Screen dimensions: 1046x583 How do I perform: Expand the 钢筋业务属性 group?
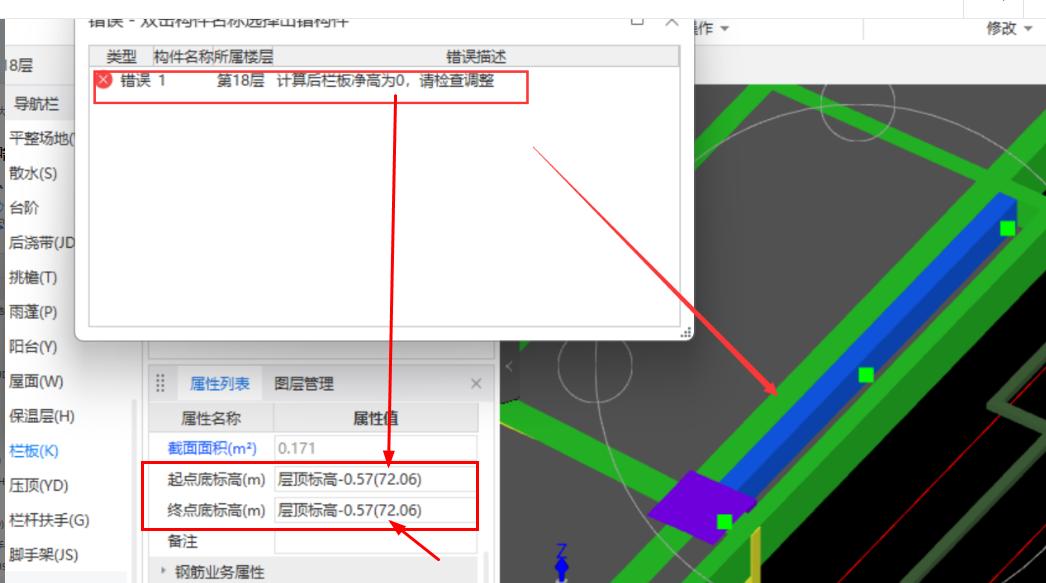(x=163, y=571)
